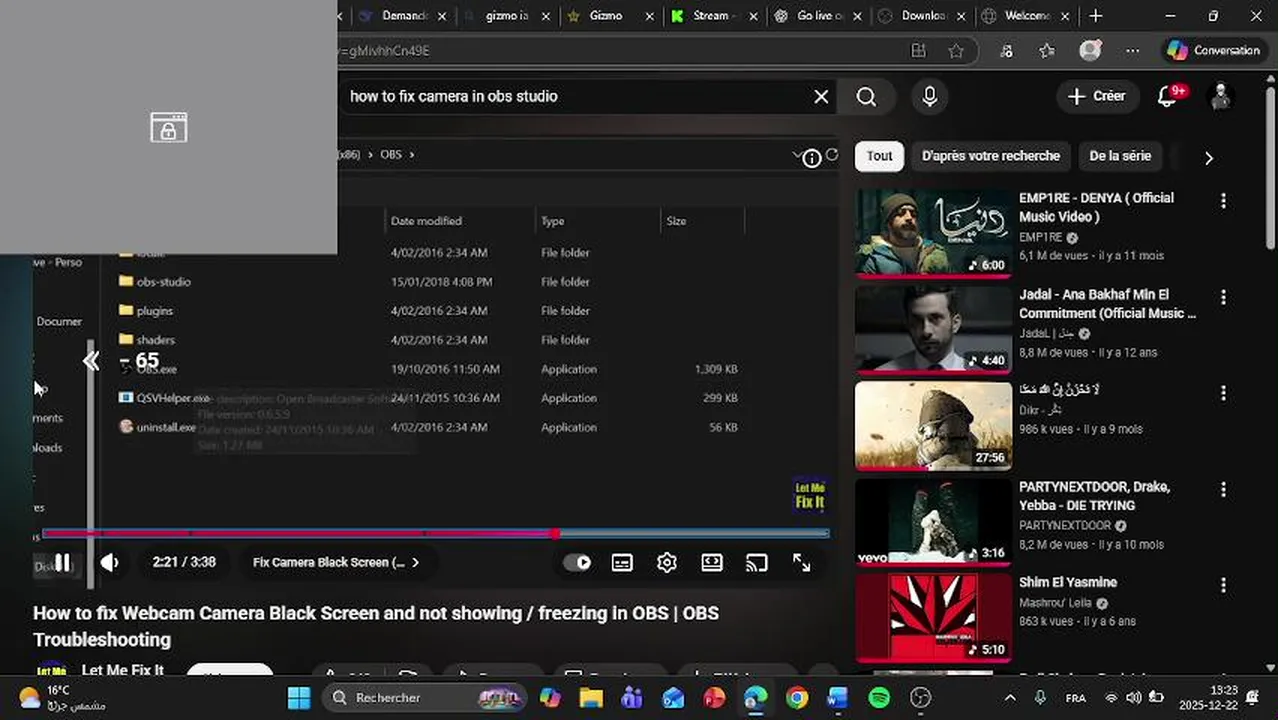The width and height of the screenshot is (1278, 720).
Task: Open Jadal - Ana Bakhaf Min El Commitment title
Action: coord(1108,304)
